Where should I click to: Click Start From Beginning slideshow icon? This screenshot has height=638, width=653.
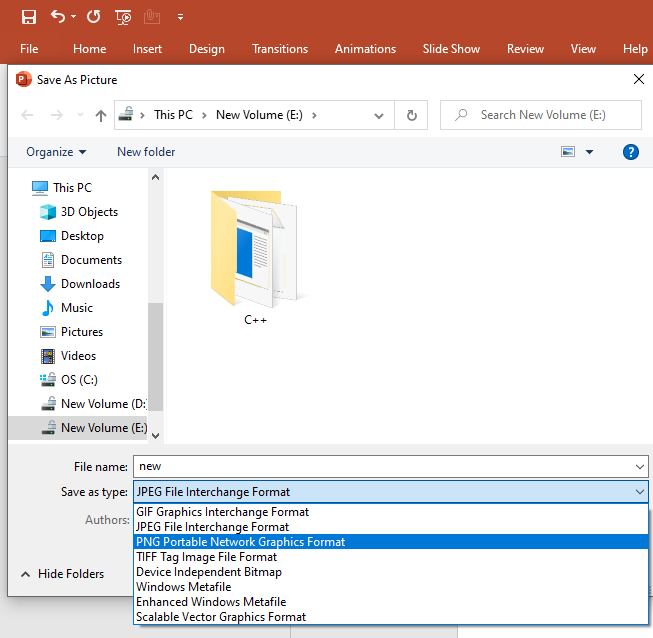123,17
